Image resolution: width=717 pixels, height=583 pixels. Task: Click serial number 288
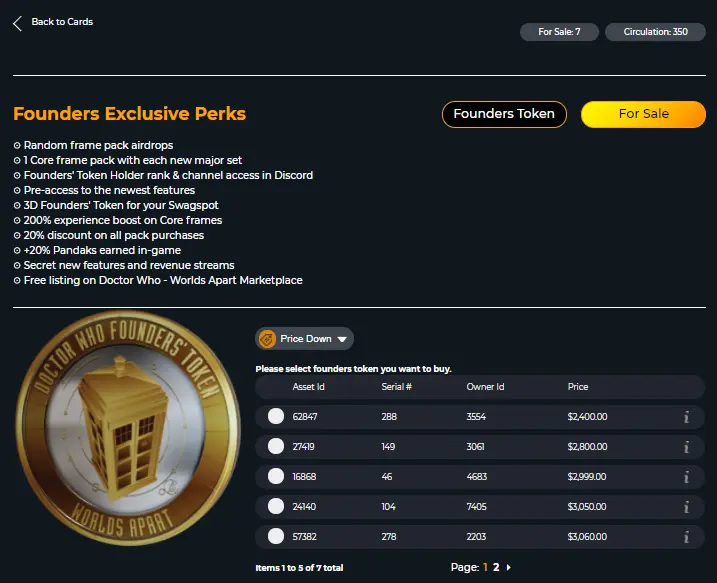pos(389,417)
